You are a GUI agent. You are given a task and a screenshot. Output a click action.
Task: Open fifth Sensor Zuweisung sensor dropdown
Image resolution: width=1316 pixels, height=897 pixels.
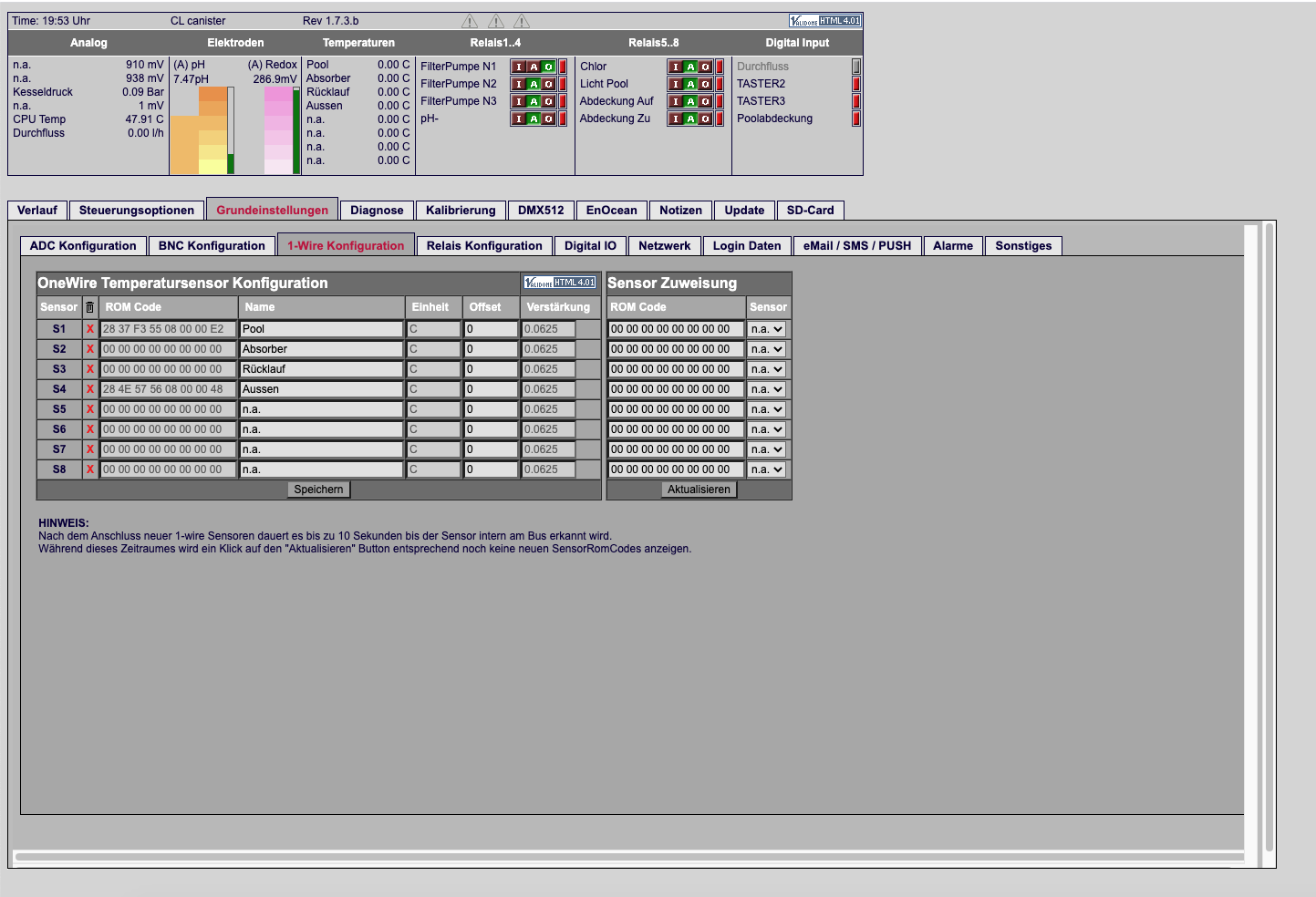point(767,409)
